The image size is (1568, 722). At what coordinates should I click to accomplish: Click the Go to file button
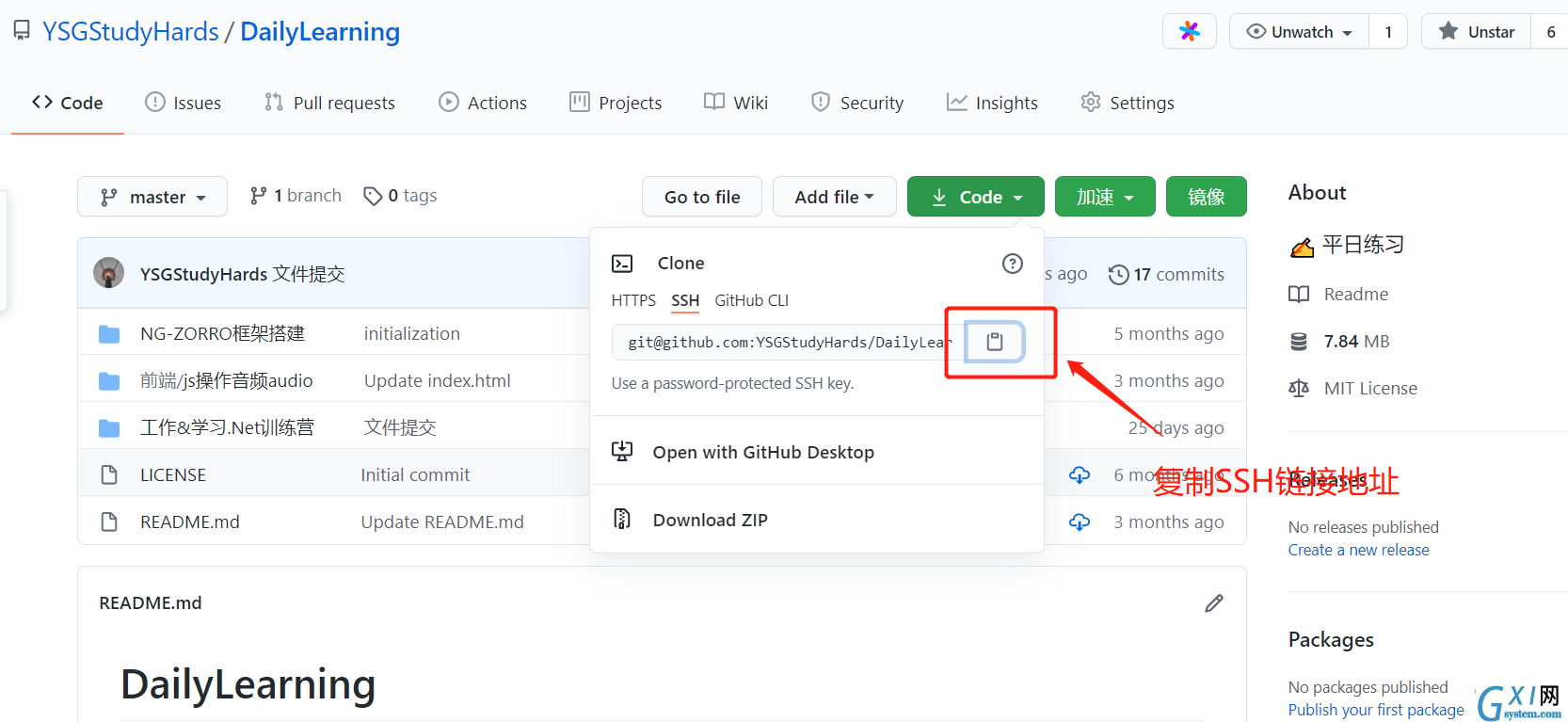(x=702, y=197)
